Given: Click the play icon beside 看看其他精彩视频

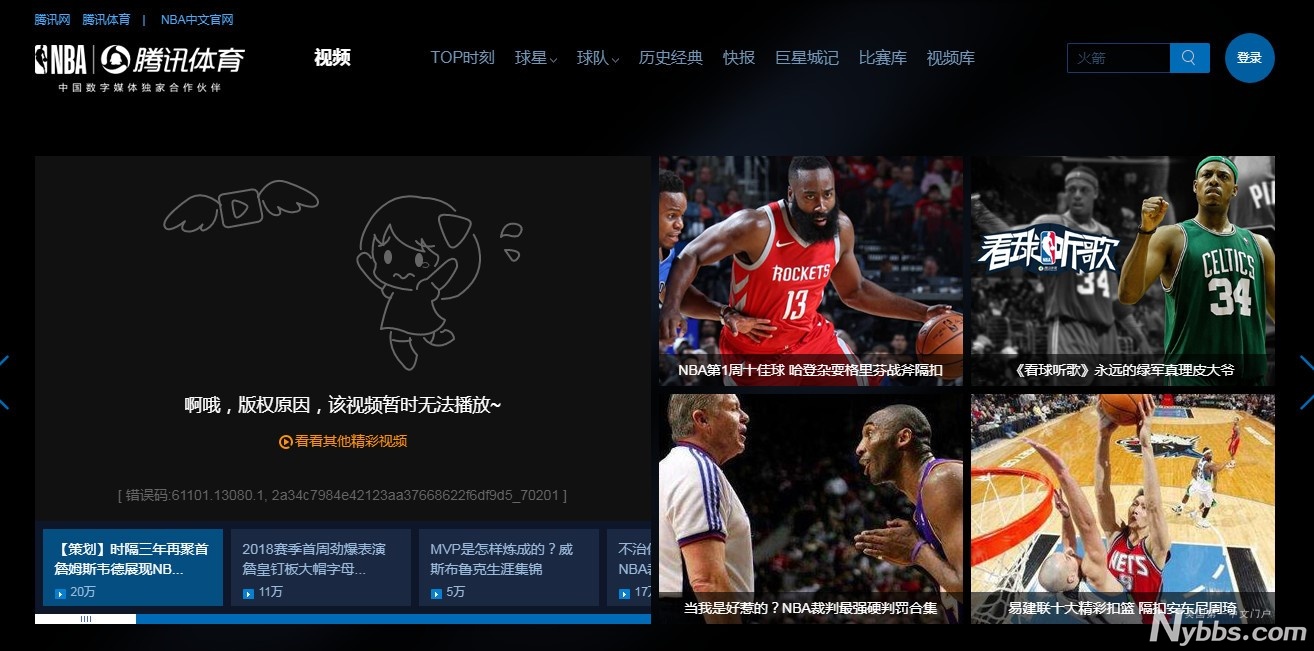Looking at the screenshot, I should (285, 442).
